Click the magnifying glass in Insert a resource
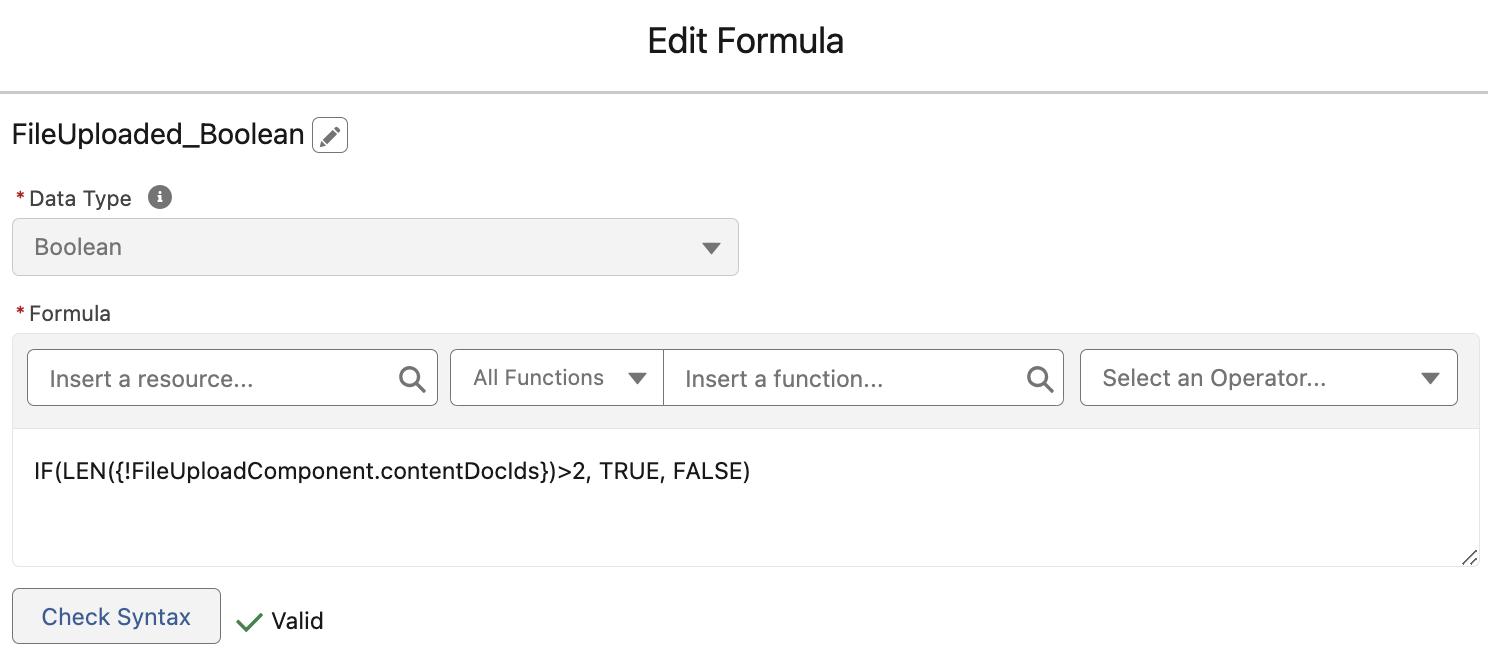The height and width of the screenshot is (656, 1488). [412, 378]
